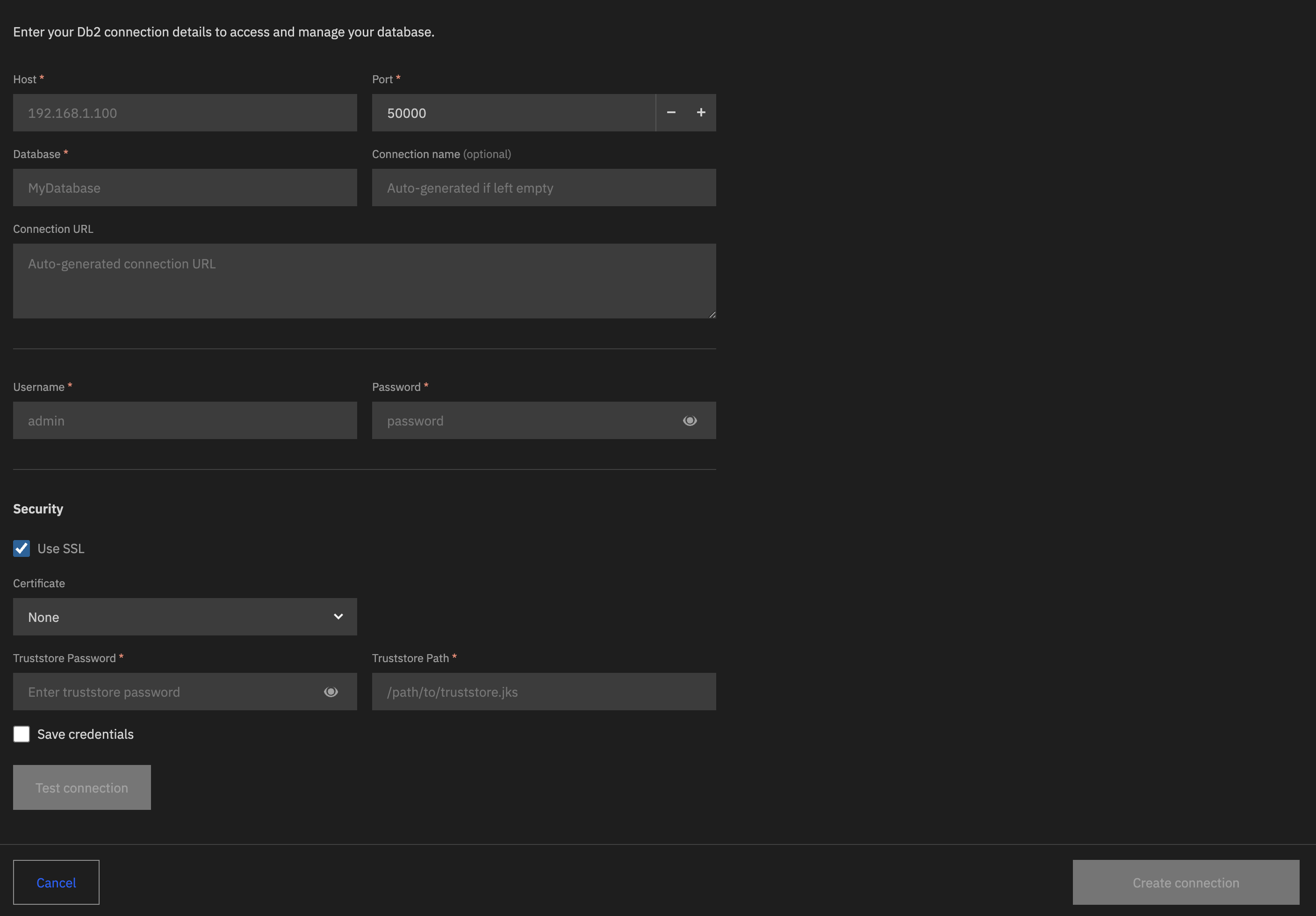Image resolution: width=1316 pixels, height=916 pixels.
Task: Click the Test connection button
Action: tap(81, 787)
